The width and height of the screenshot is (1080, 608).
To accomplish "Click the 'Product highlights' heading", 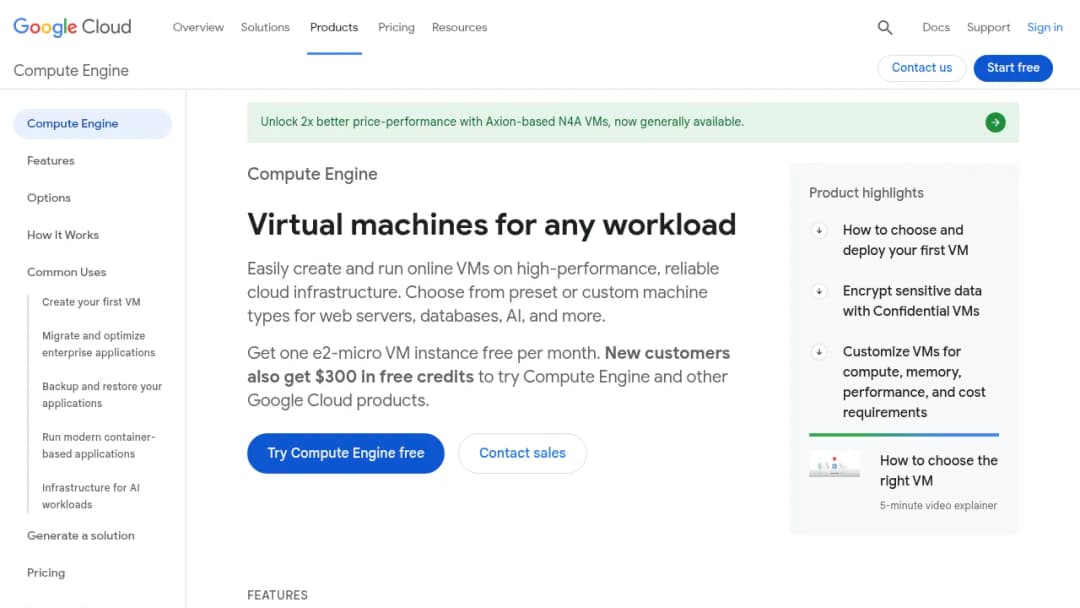I will (x=866, y=193).
